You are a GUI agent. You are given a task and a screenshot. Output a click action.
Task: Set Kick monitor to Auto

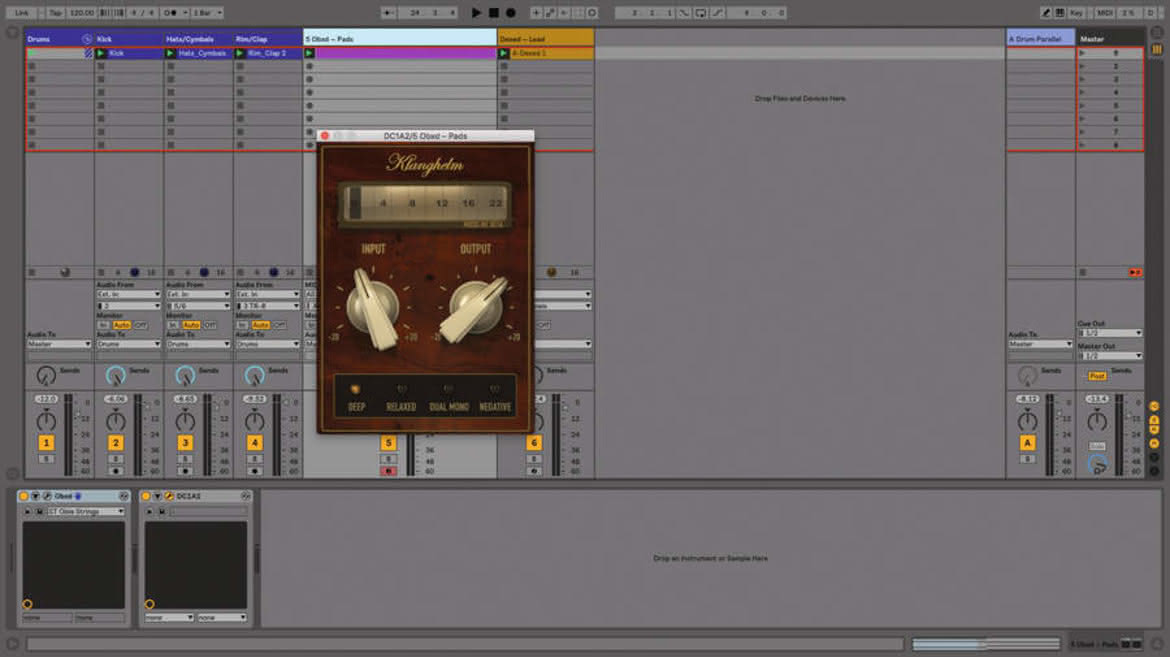(122, 325)
